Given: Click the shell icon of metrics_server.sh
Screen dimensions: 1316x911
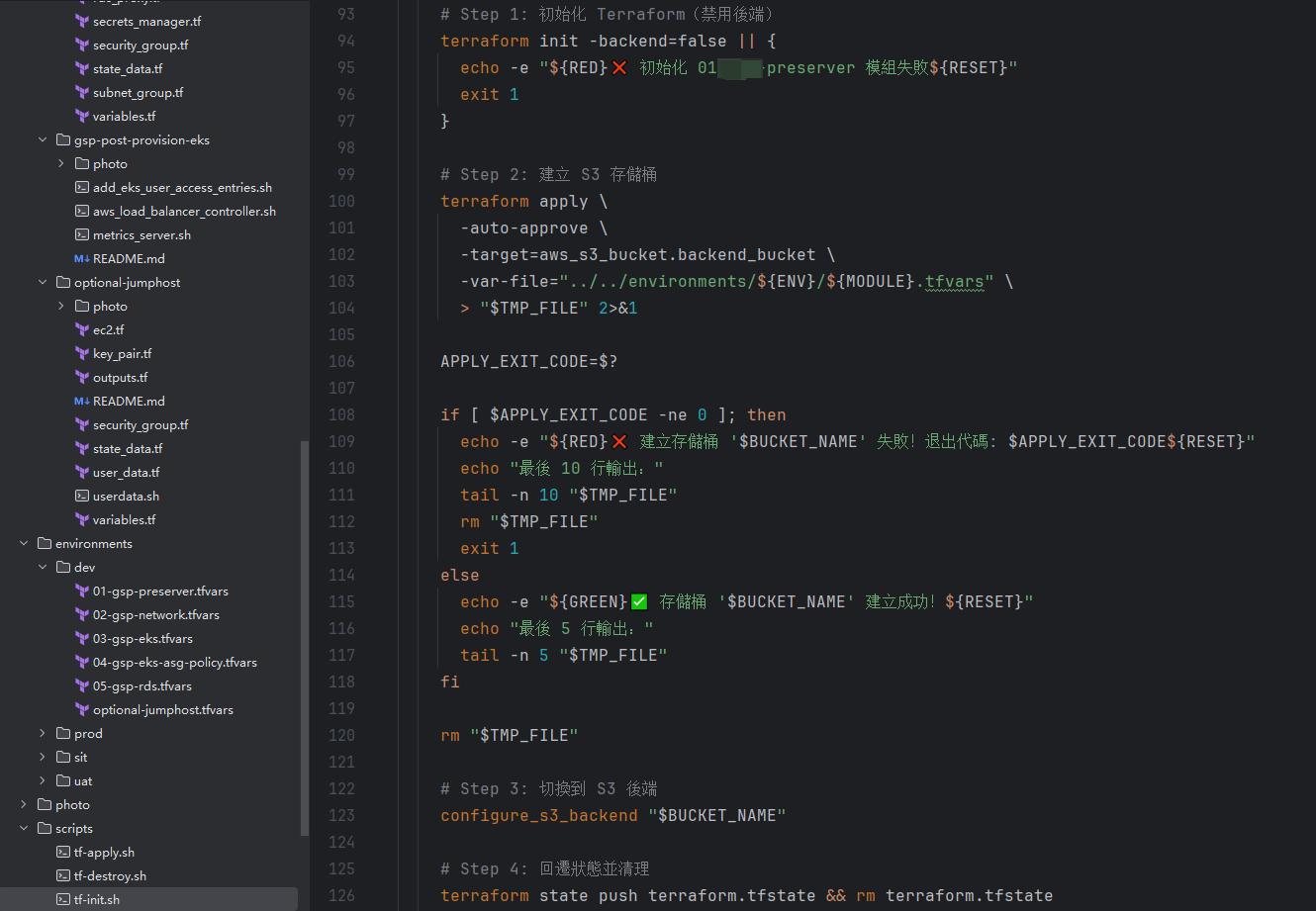Looking at the screenshot, I should [82, 235].
